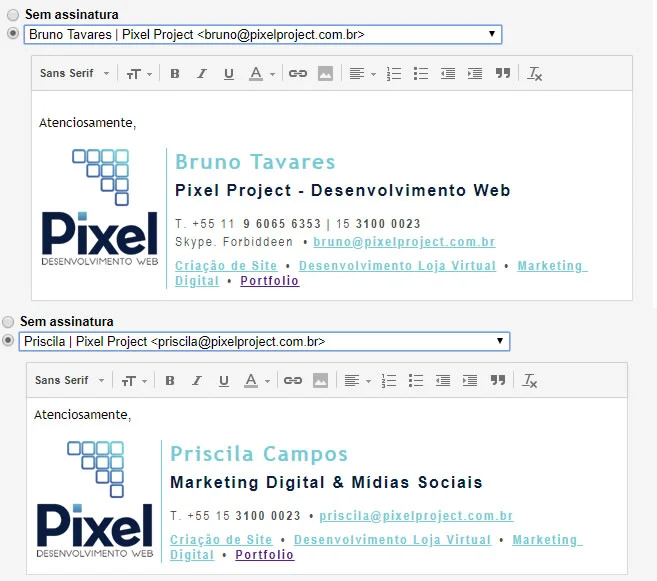Click insert link icon in Bruno signature toolbar
The width and height of the screenshot is (657, 581).
[297, 74]
